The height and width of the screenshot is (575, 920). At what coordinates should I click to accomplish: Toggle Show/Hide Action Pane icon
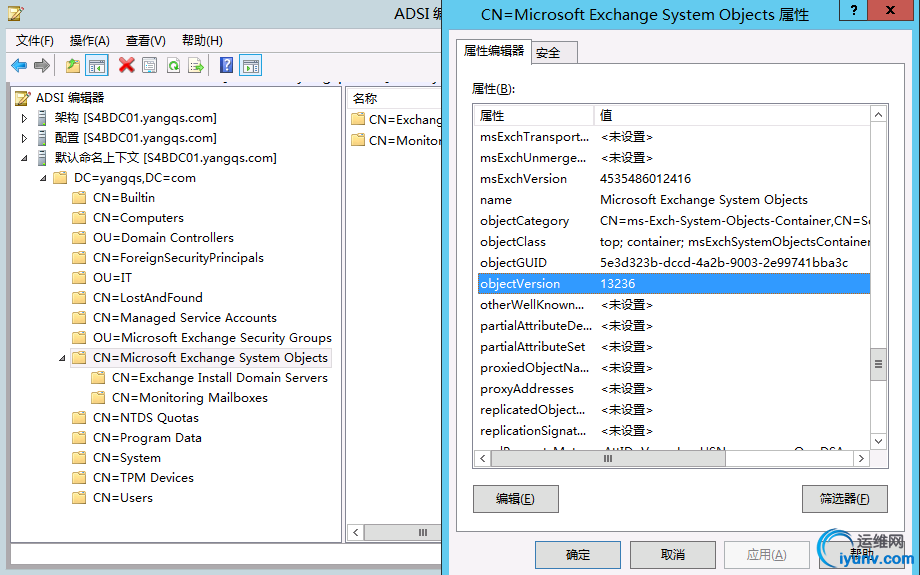pyautogui.click(x=251, y=65)
